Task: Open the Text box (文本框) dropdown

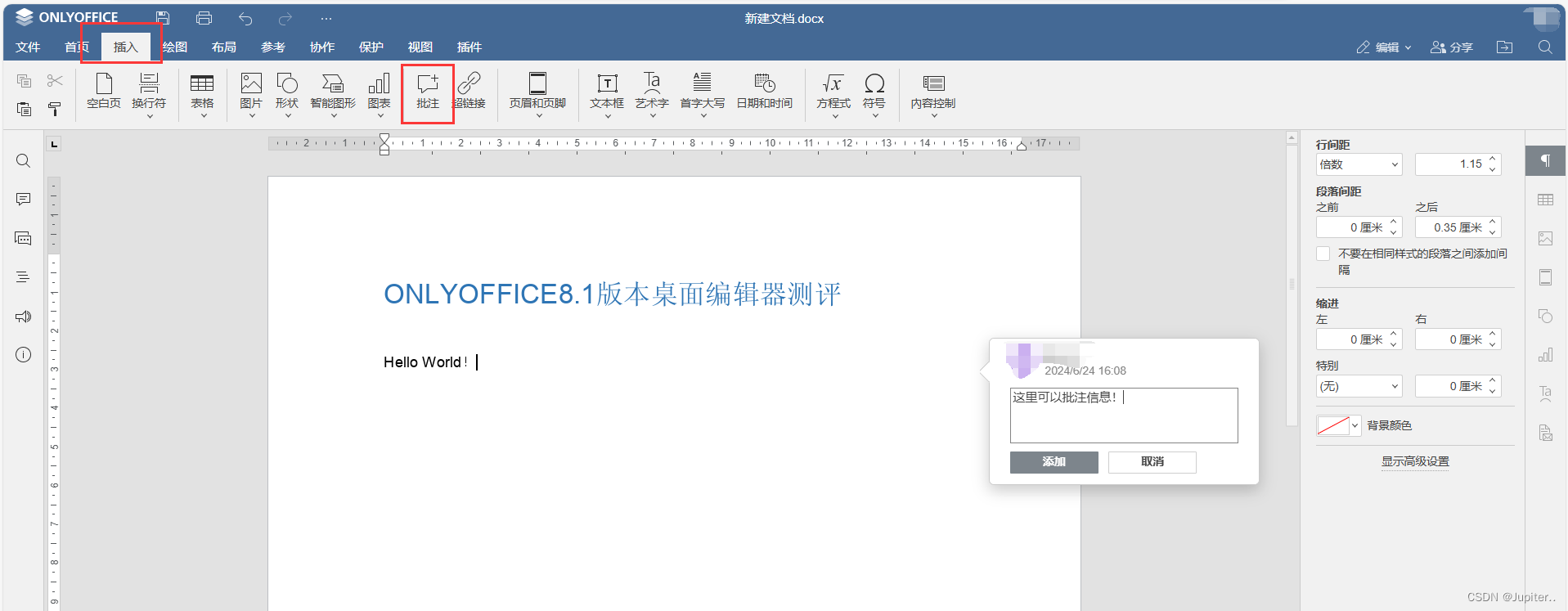Action: (x=607, y=94)
